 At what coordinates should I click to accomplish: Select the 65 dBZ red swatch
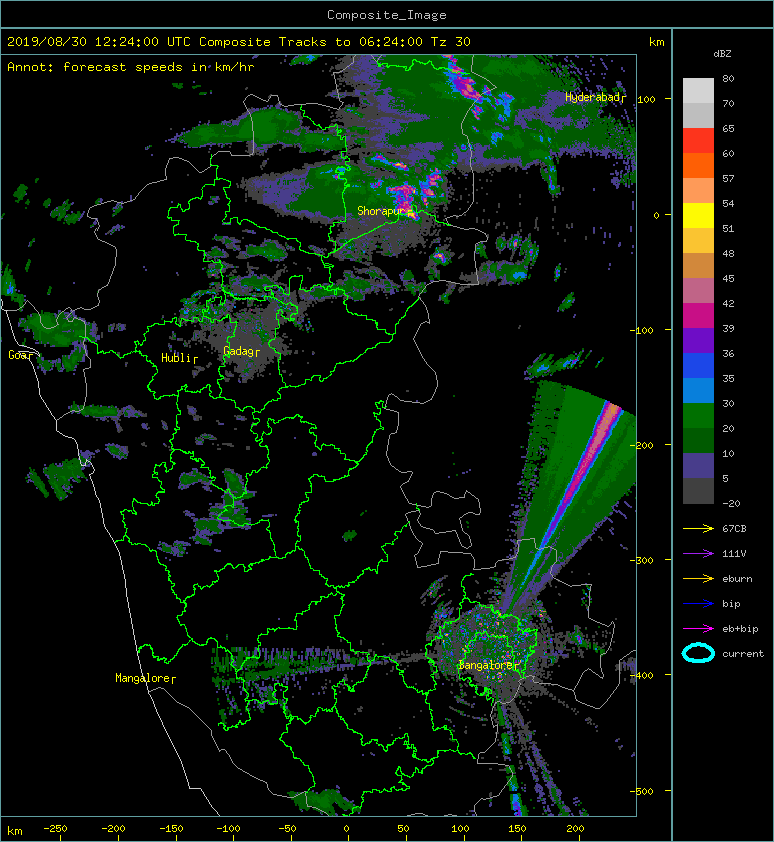point(698,141)
